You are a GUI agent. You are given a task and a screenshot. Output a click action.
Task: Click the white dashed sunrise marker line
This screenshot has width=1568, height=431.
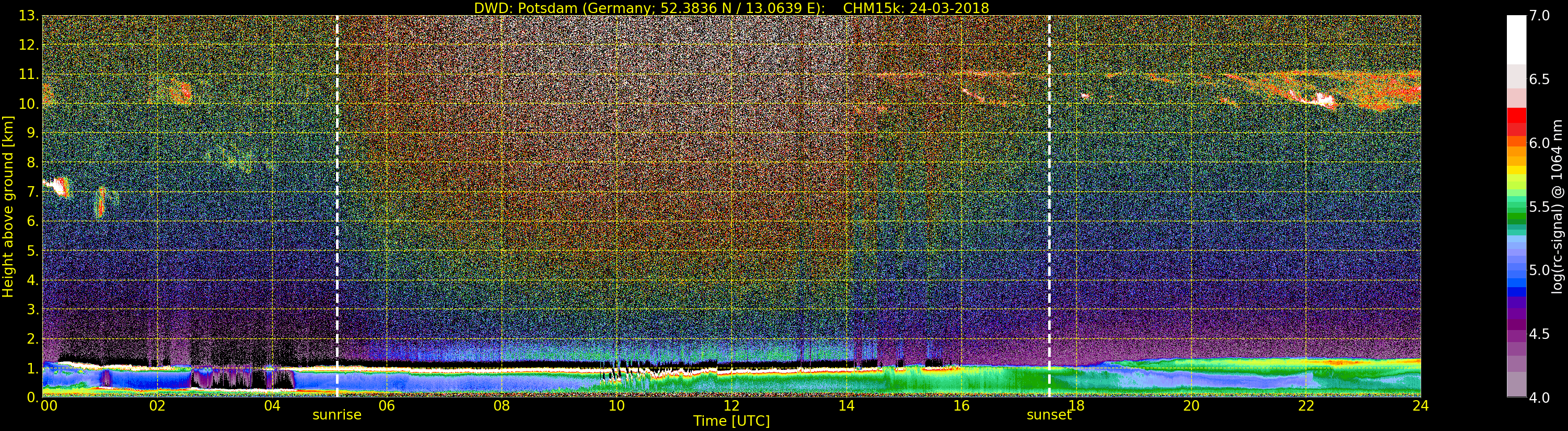(x=337, y=206)
